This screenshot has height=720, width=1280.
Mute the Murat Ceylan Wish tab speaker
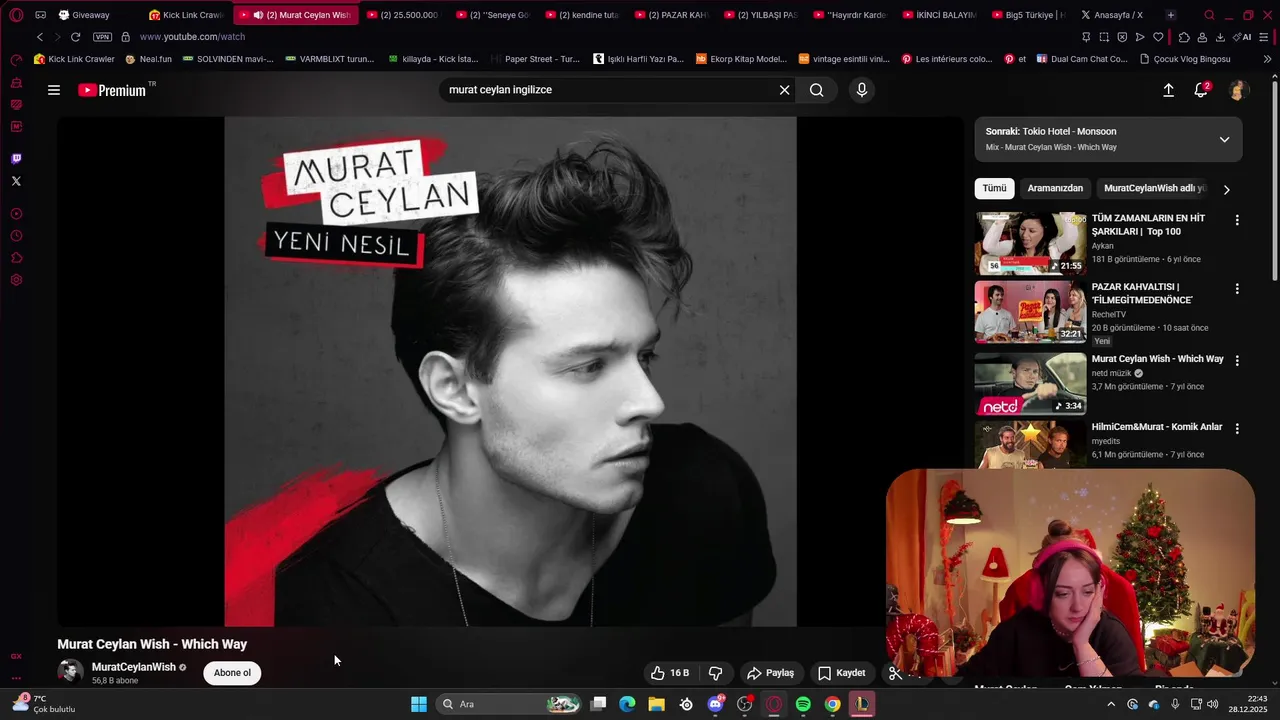(x=258, y=15)
